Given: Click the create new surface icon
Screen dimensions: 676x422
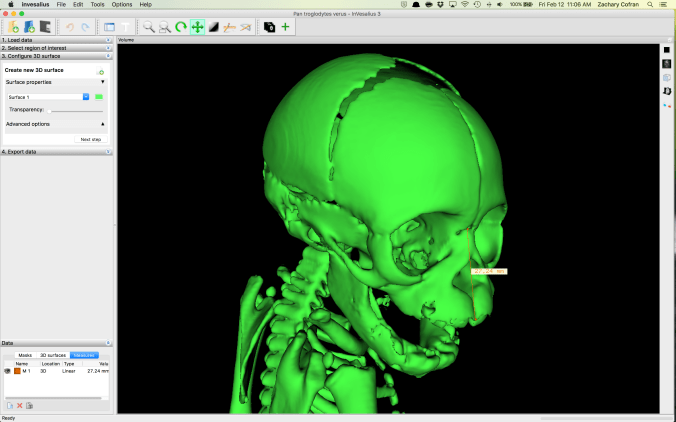Looking at the screenshot, I should coord(100,72).
